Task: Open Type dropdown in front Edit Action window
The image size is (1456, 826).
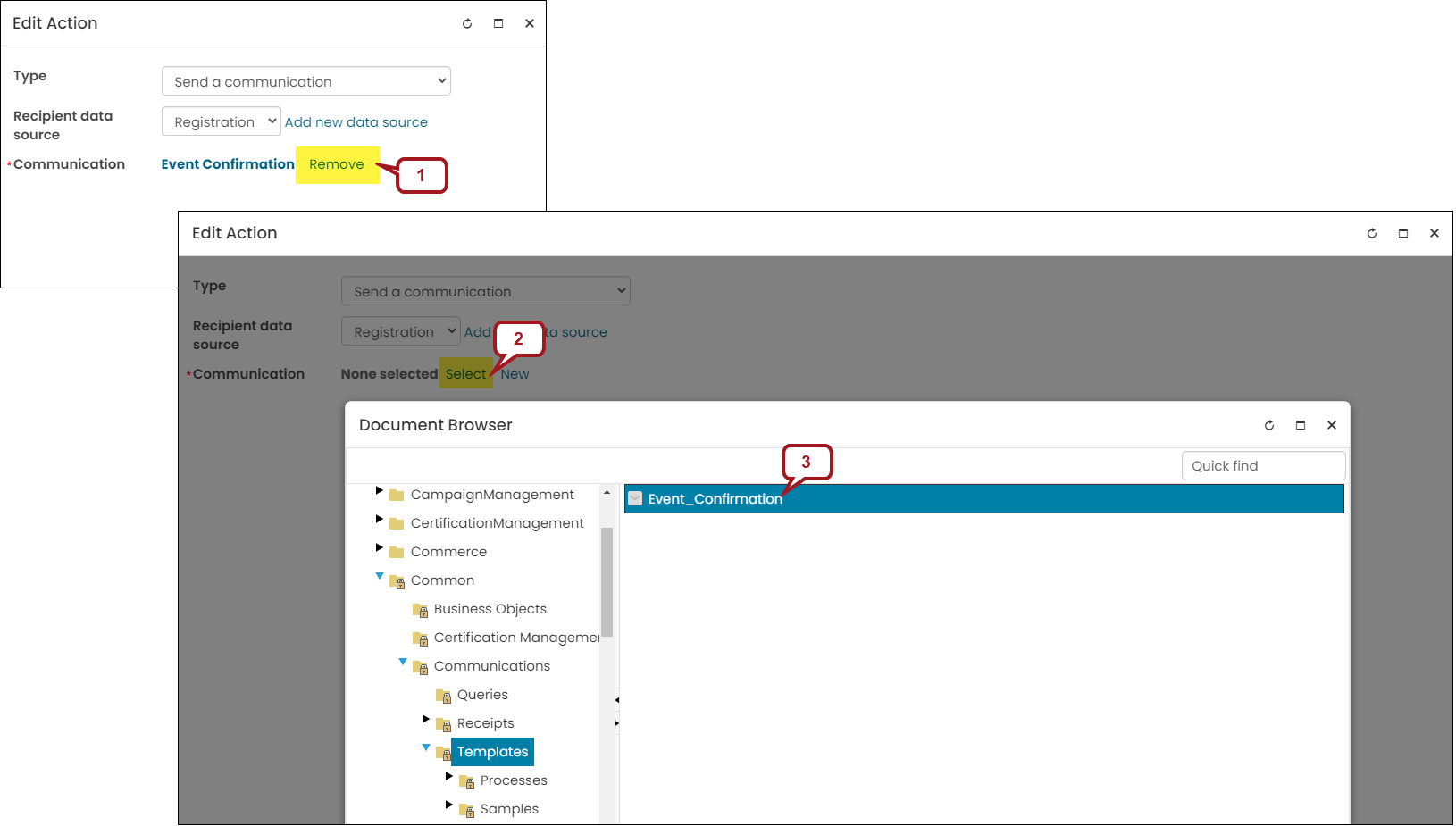Action: click(486, 291)
